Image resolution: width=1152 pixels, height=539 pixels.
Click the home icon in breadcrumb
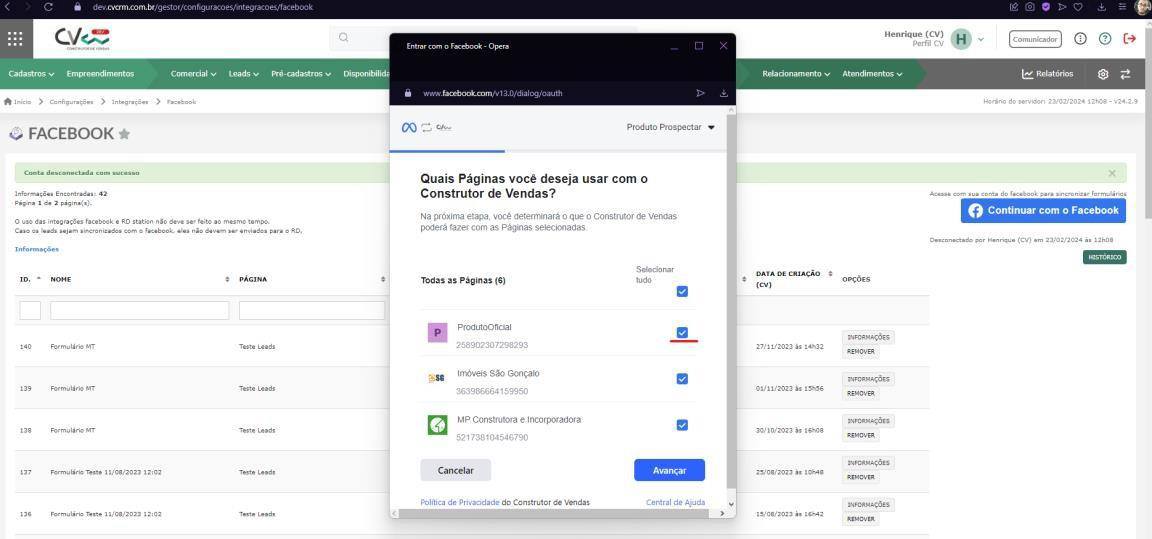[7, 101]
